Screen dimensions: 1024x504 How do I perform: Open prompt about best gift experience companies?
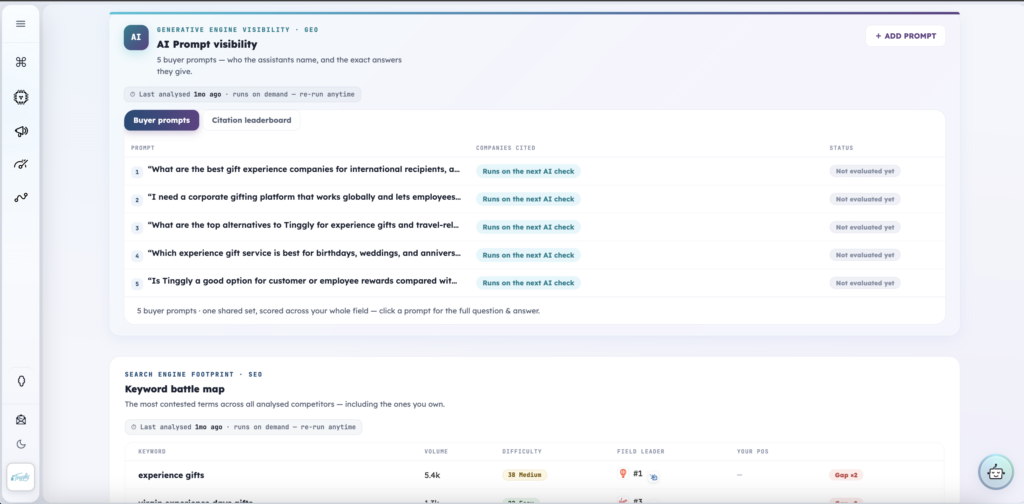(304, 170)
